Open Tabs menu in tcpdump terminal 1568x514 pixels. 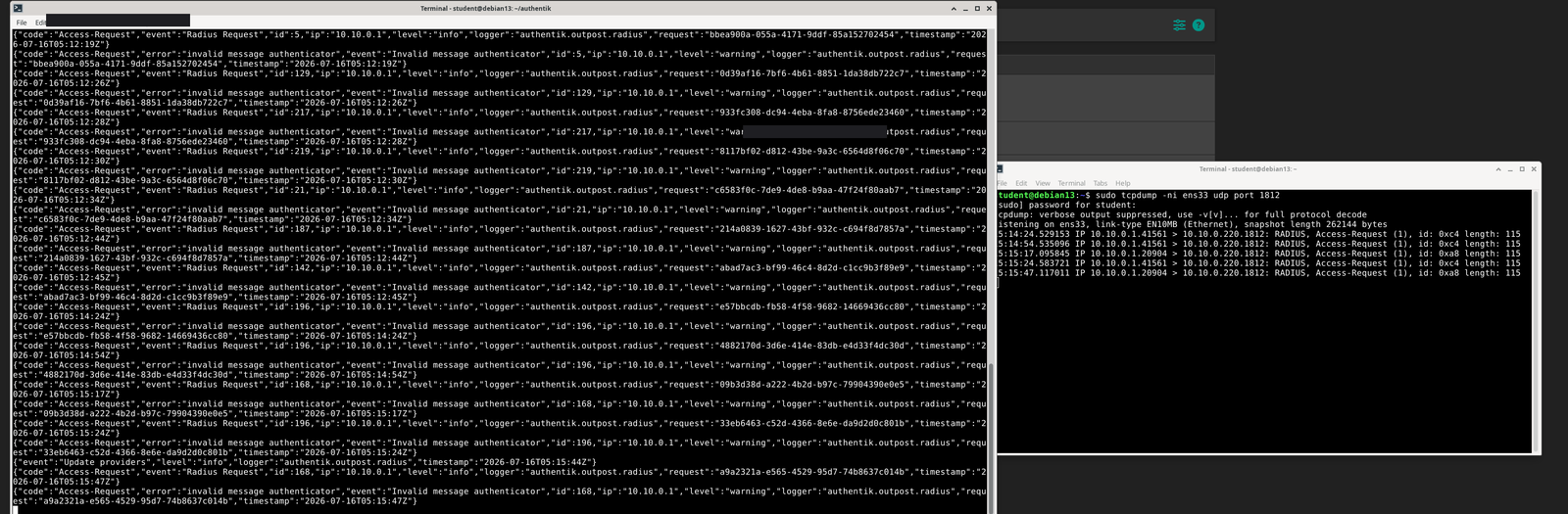[1101, 183]
